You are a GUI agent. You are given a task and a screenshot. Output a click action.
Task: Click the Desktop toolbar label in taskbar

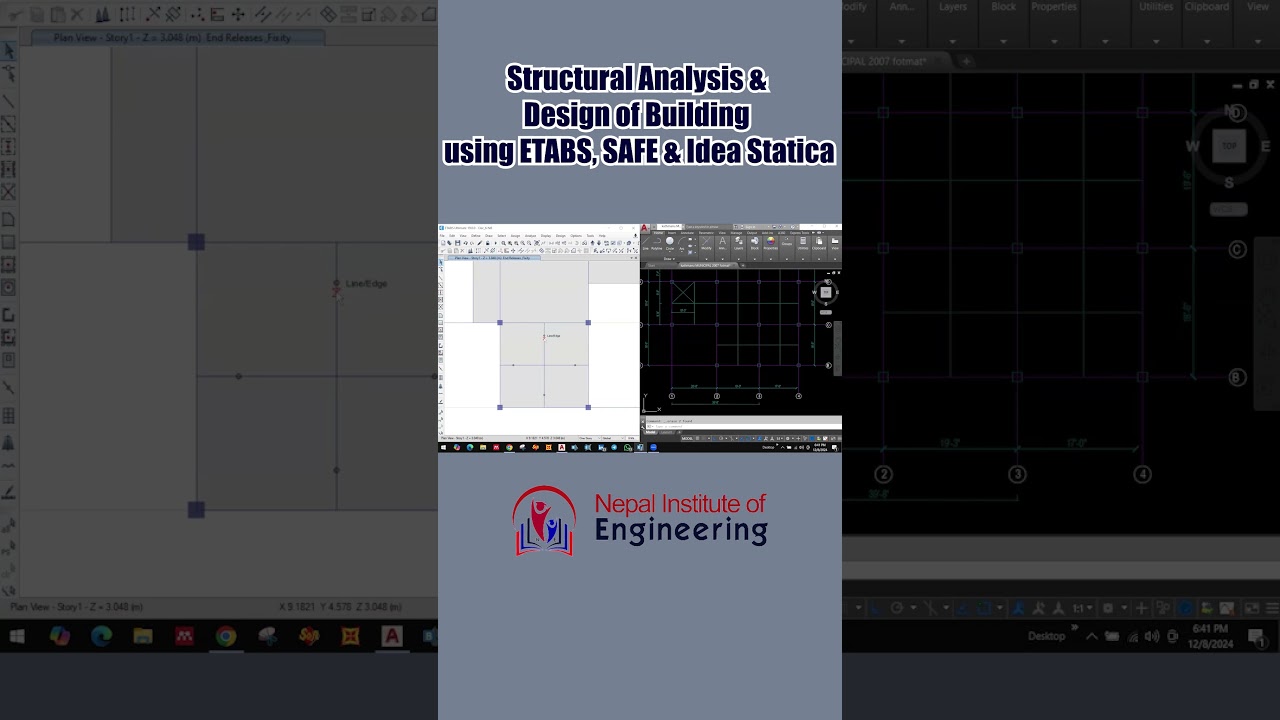click(x=1047, y=636)
